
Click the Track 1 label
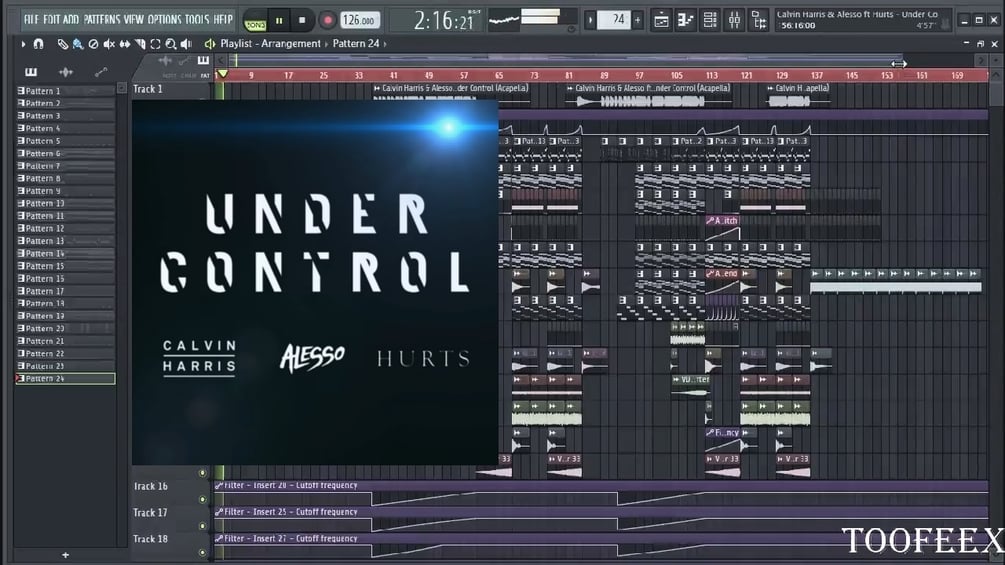pyautogui.click(x=148, y=89)
